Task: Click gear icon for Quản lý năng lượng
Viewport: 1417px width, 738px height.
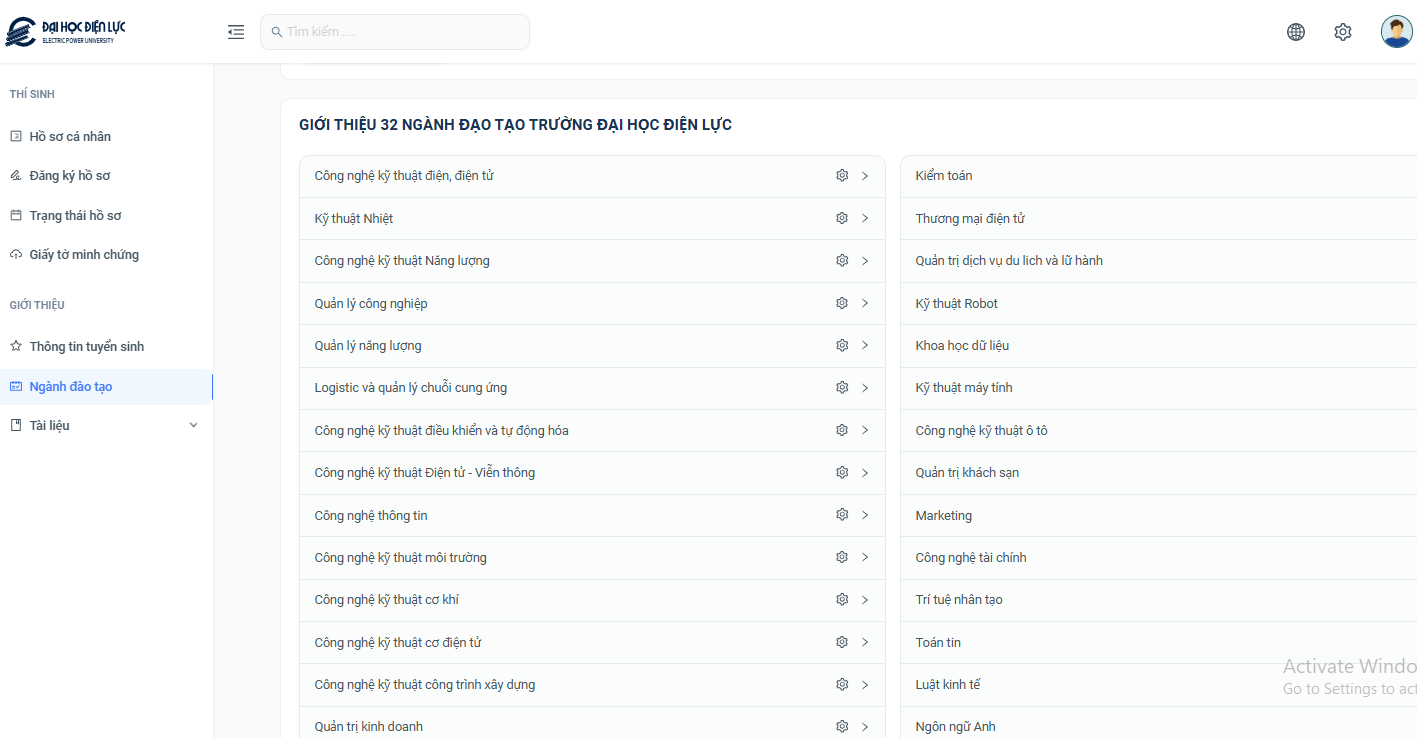Action: click(842, 345)
